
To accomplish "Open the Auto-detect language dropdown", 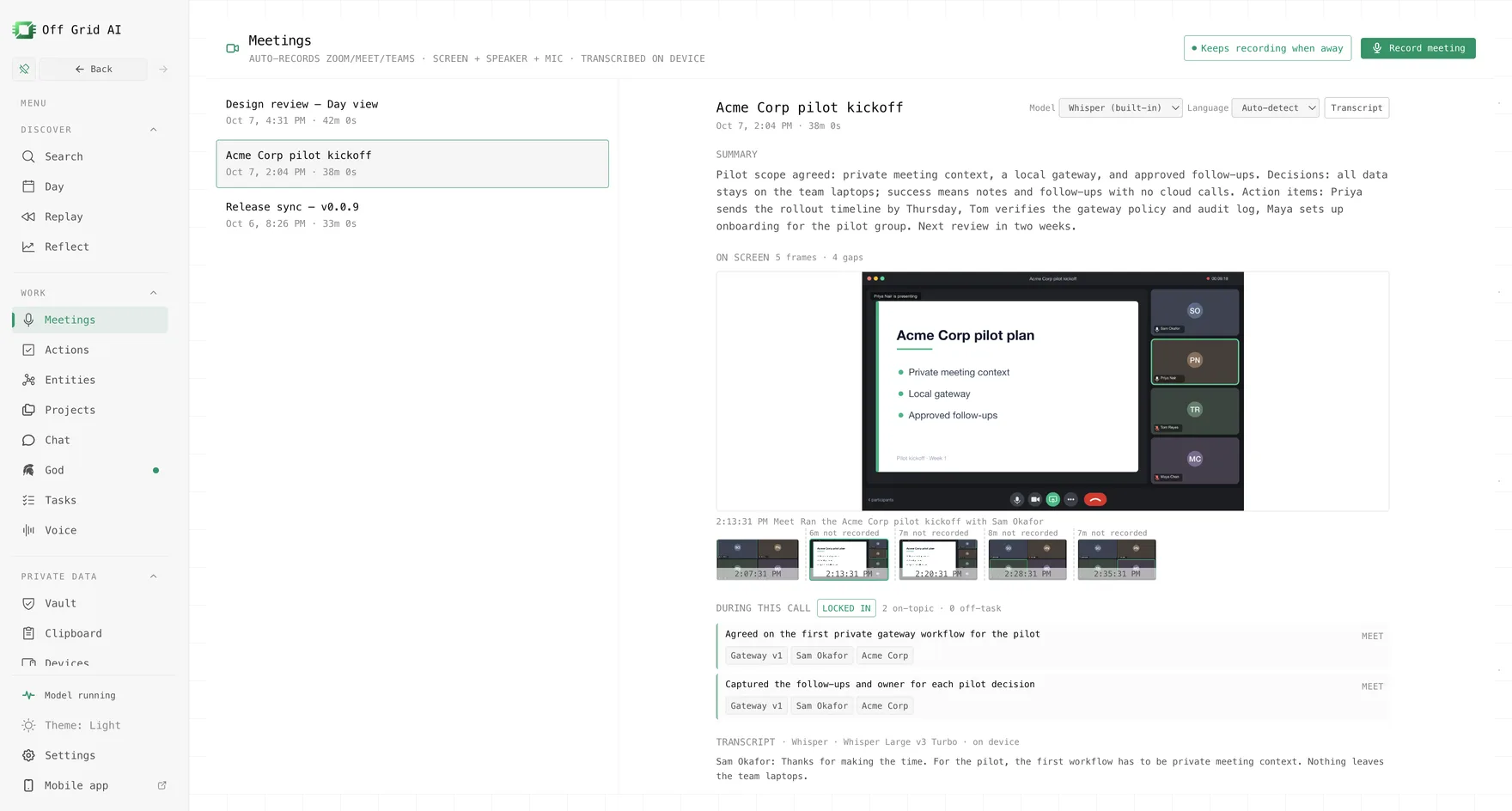I will tap(1275, 107).
